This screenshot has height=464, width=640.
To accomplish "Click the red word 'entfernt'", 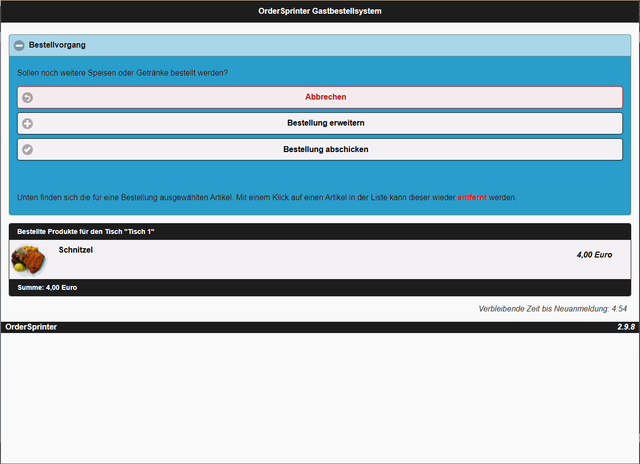I will 472,197.
